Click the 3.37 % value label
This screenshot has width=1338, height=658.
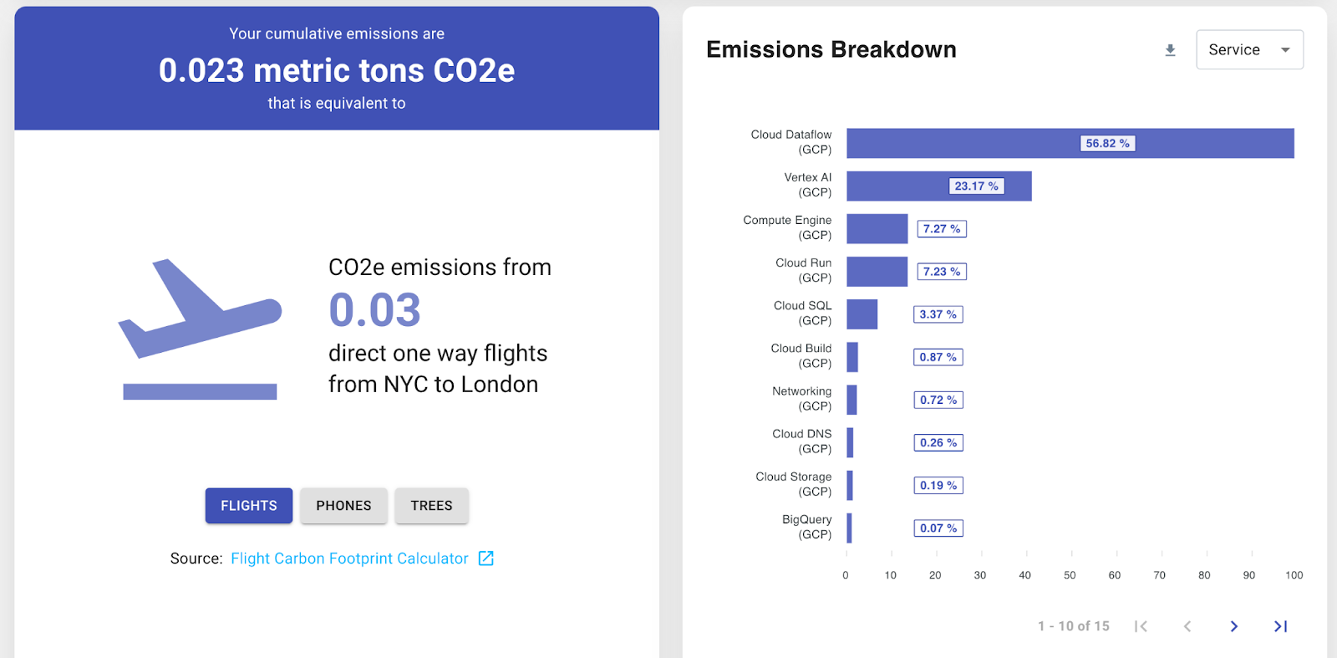(x=938, y=314)
